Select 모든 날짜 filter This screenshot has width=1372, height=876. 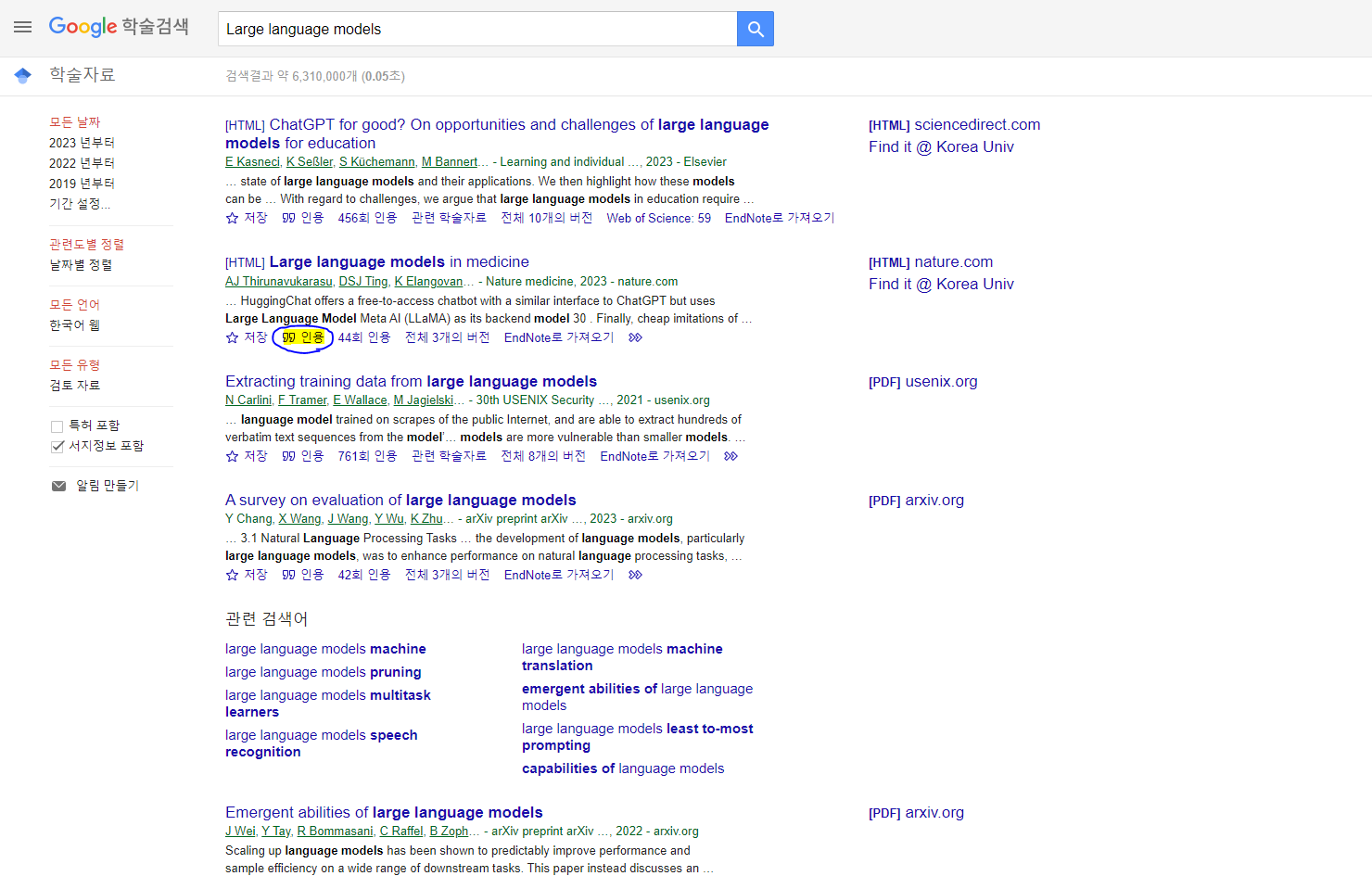[x=75, y=122]
